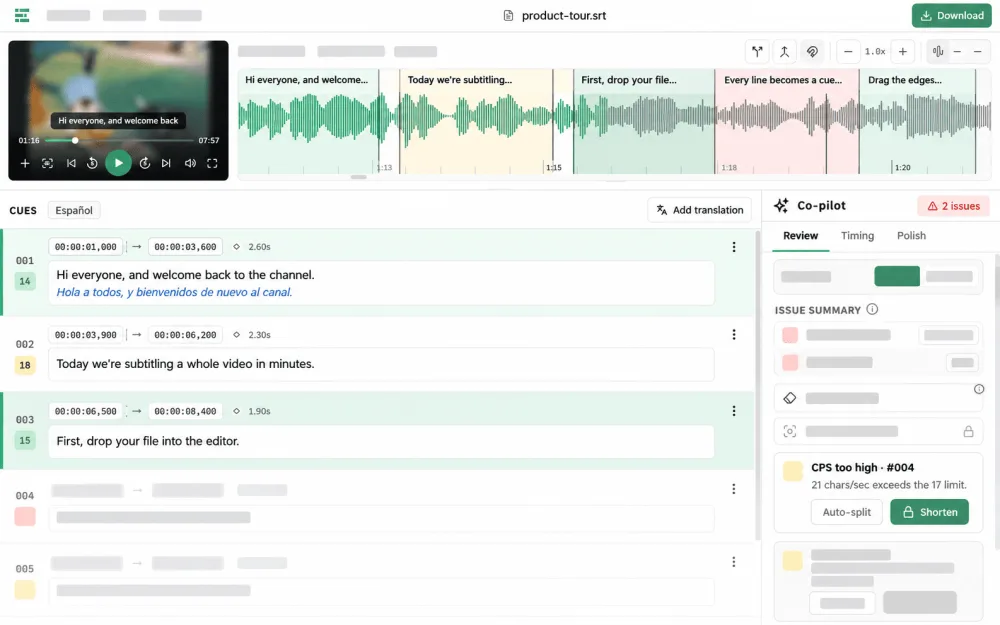
Task: Click the info icon at eraser row corner
Action: pyautogui.click(x=979, y=389)
